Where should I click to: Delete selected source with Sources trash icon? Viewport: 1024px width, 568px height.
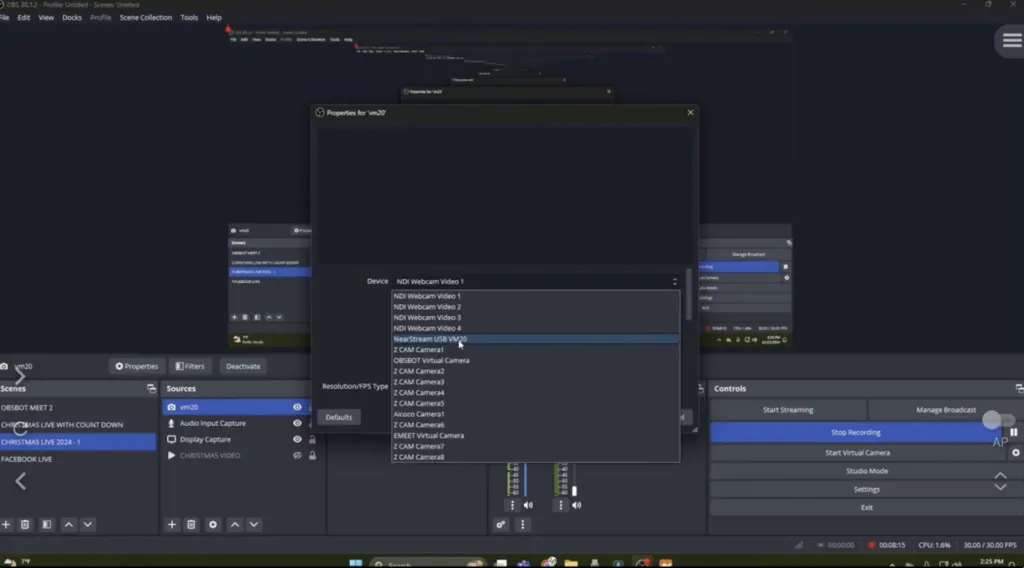point(191,524)
